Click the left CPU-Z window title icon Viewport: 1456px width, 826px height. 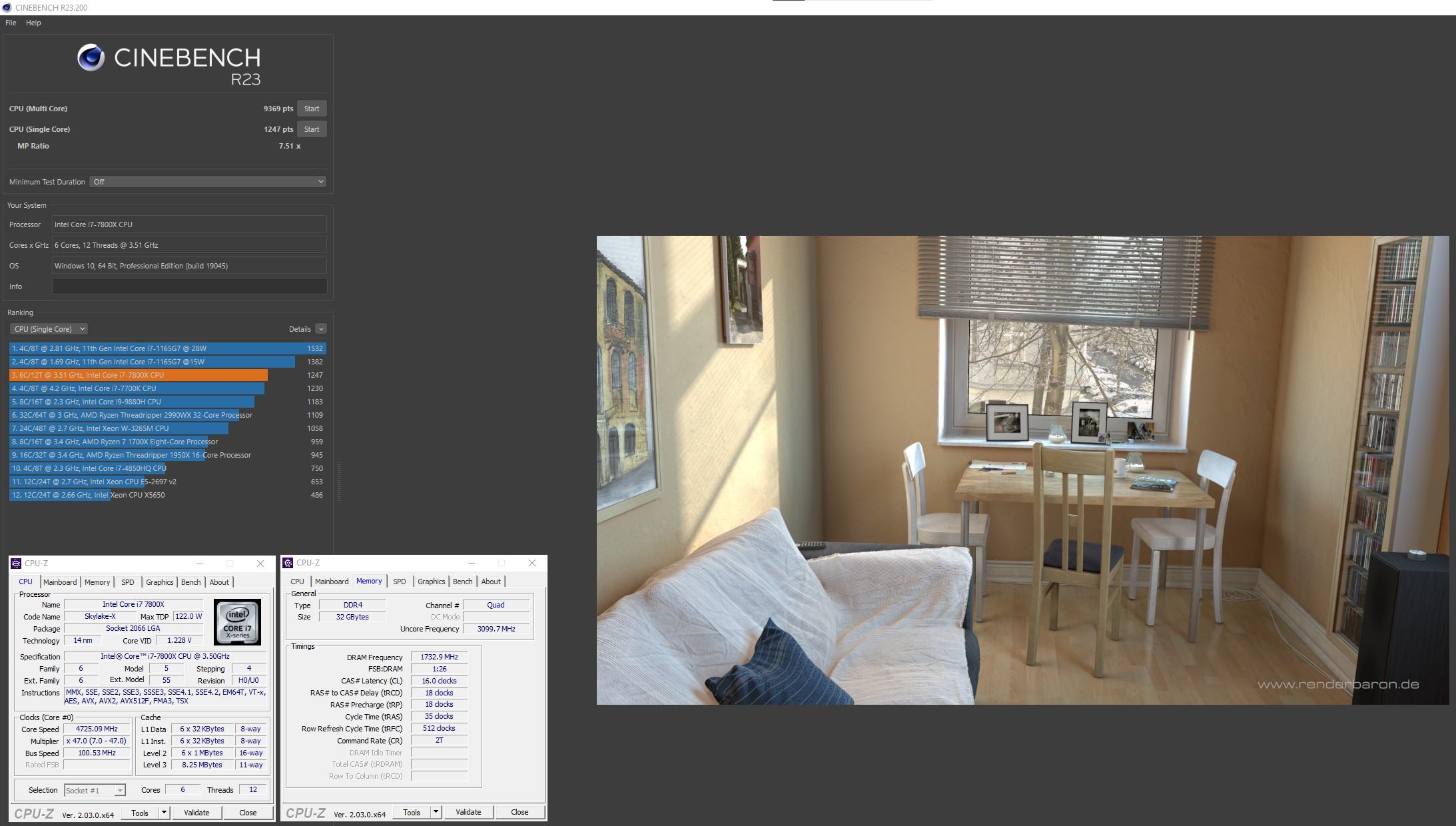click(x=16, y=564)
